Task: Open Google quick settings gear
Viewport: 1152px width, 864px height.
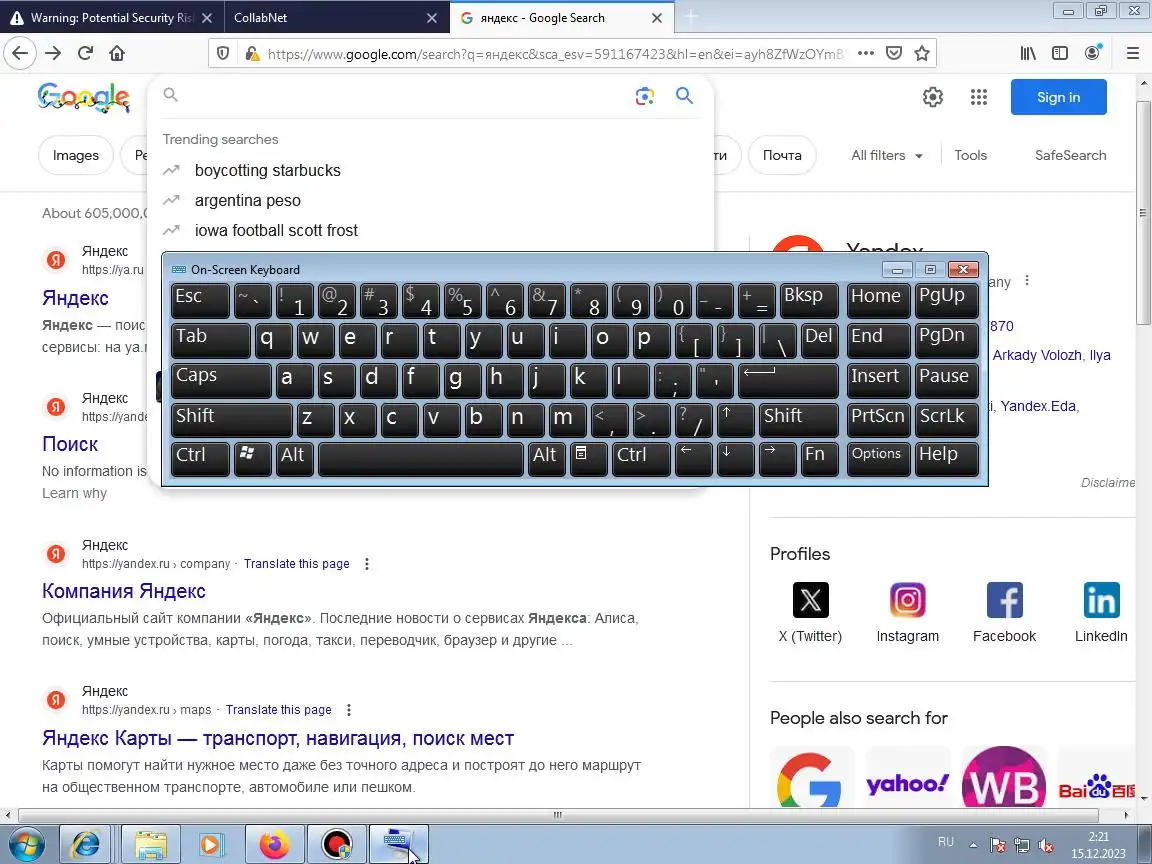Action: [x=933, y=97]
